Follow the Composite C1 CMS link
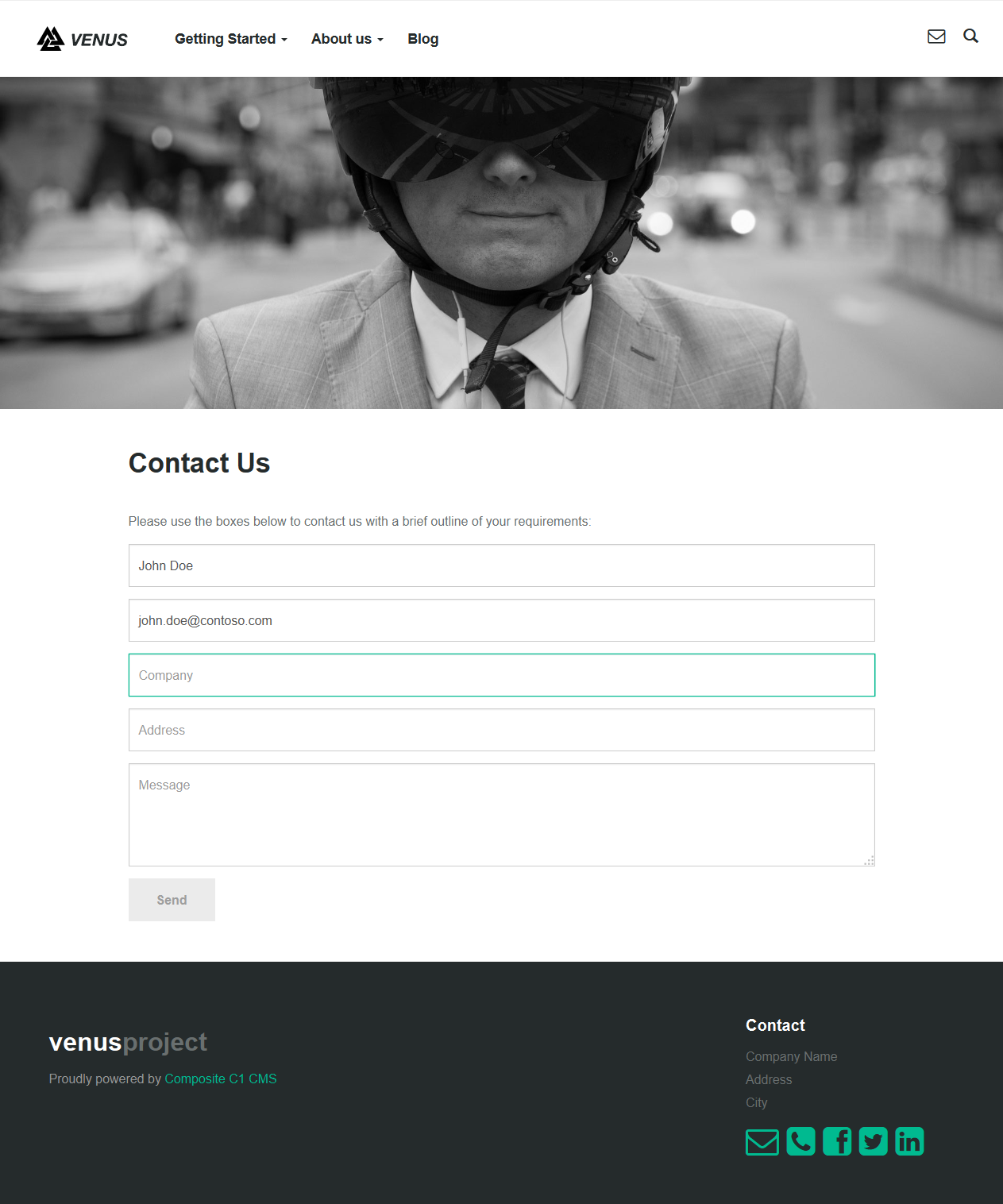1003x1204 pixels. 221,1079
